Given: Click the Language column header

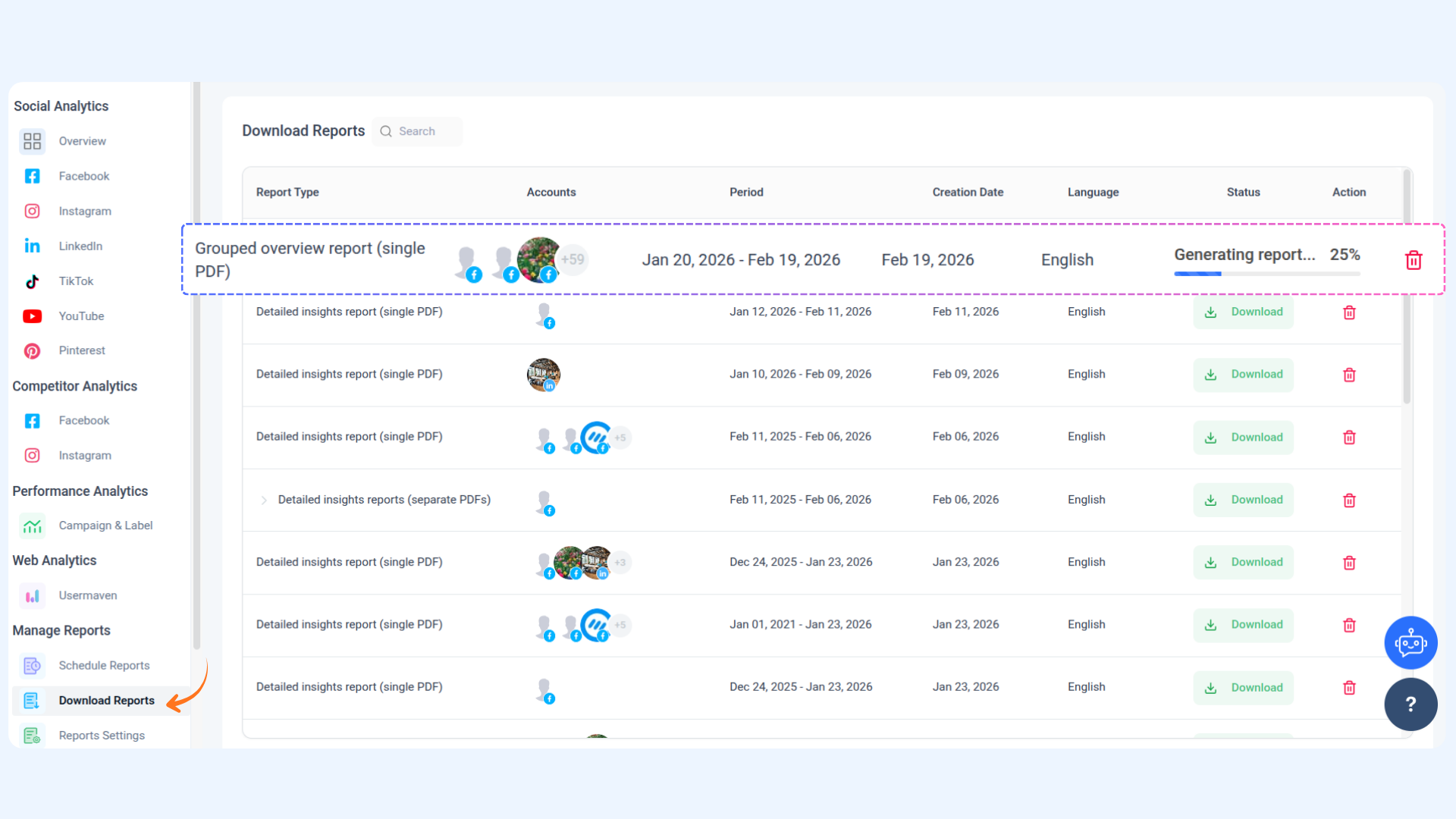Looking at the screenshot, I should pos(1093,193).
